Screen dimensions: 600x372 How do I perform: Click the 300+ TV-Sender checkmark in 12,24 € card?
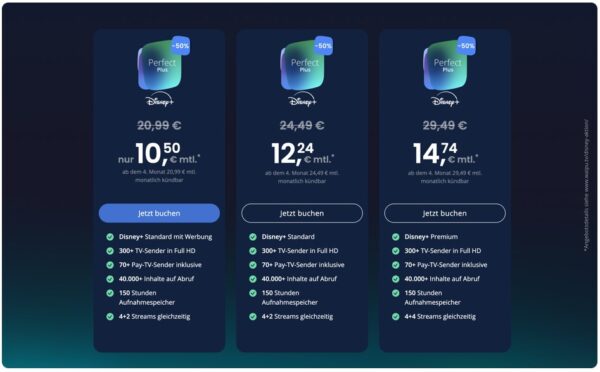[253, 251]
